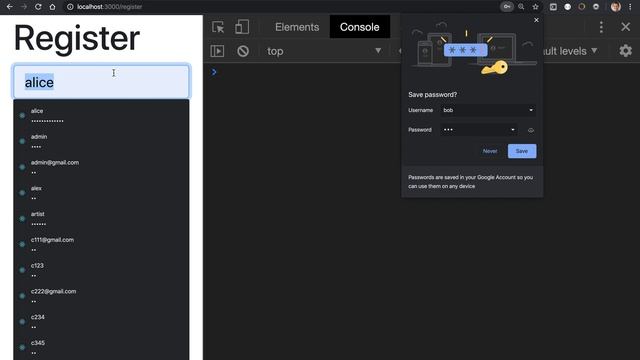Click the Never button
The width and height of the screenshot is (640, 360).
tap(490, 151)
